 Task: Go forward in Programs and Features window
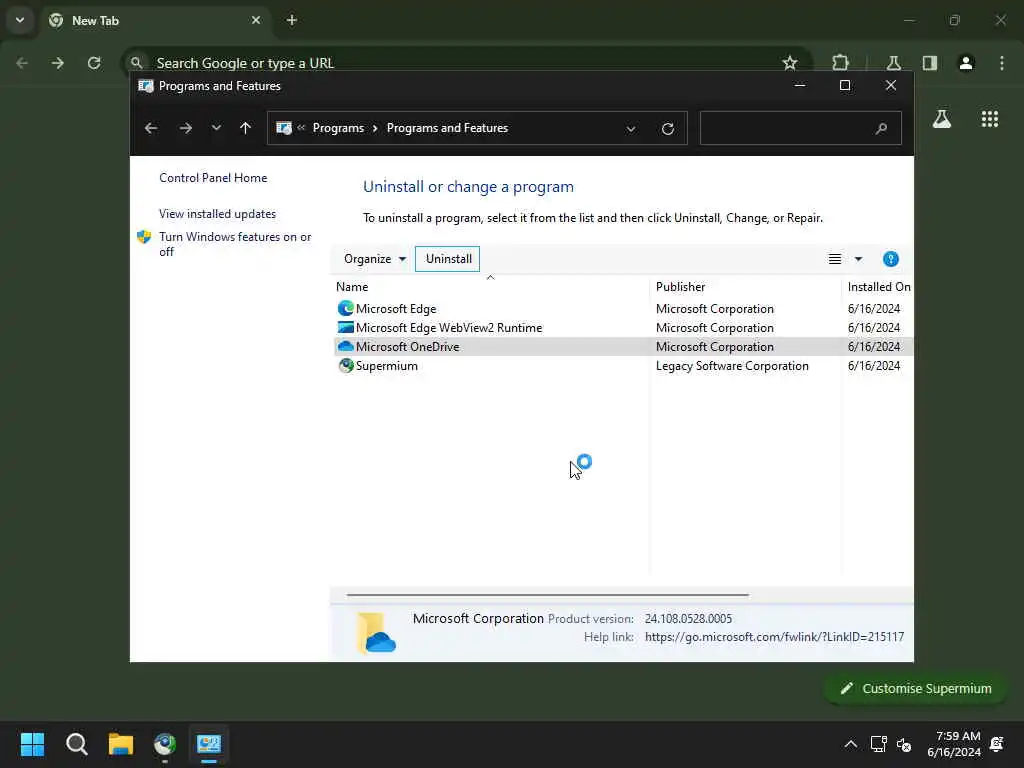(x=186, y=128)
